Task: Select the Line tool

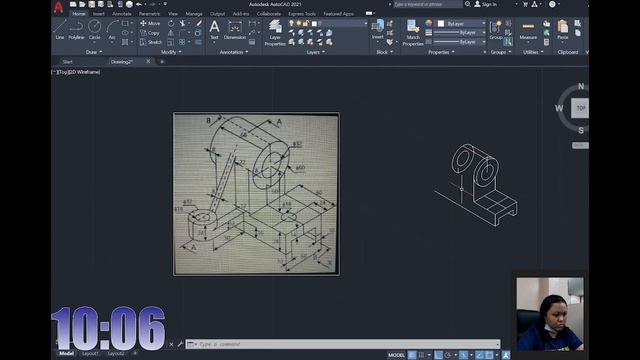Action: [x=60, y=30]
